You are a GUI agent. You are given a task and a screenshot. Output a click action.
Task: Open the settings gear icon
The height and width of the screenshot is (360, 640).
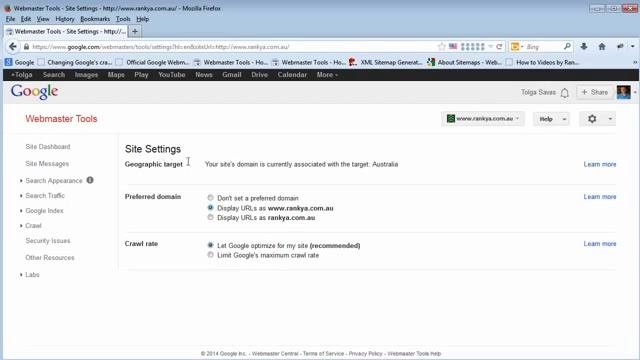(x=592, y=119)
